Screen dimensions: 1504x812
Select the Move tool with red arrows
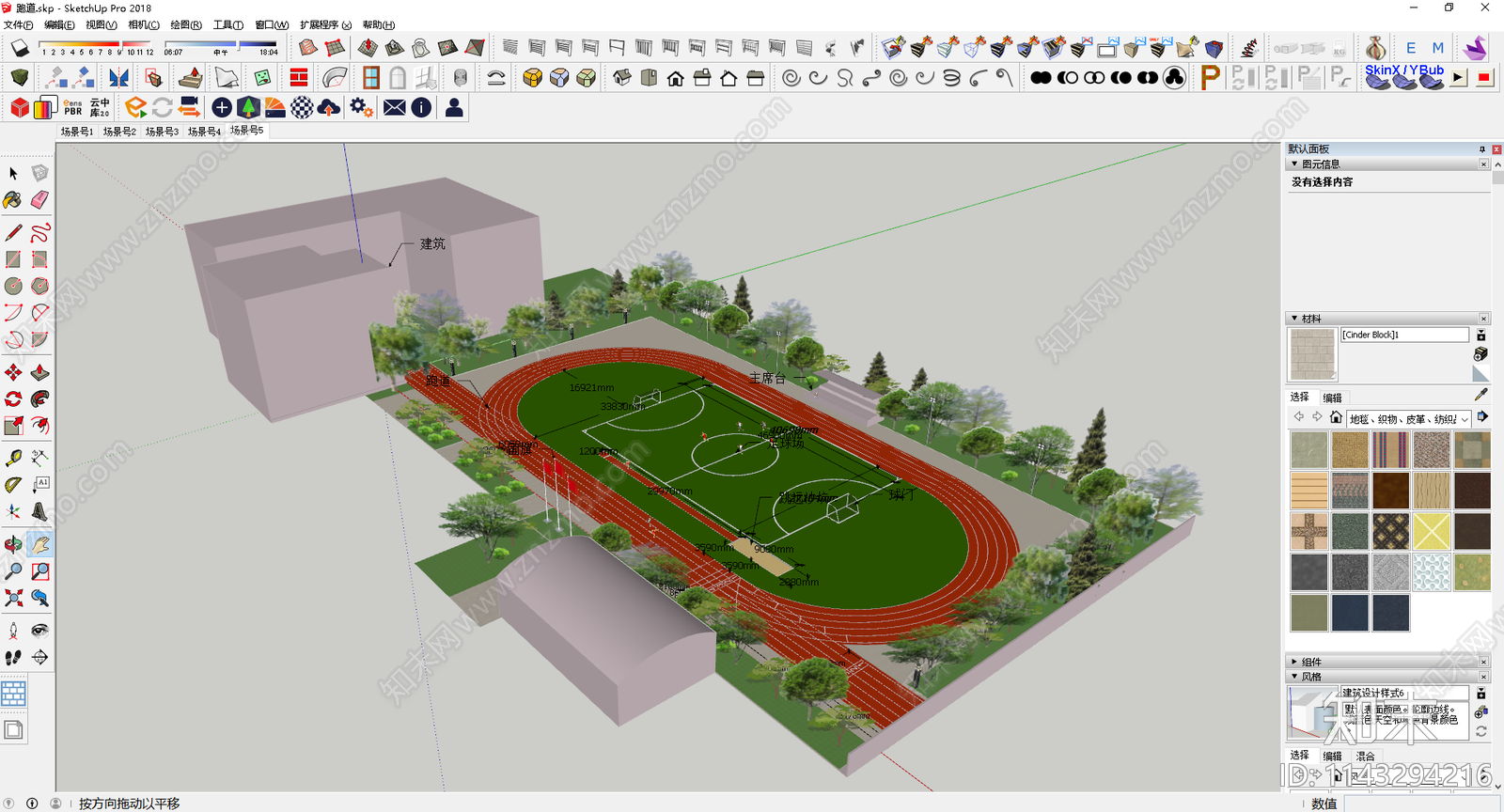(x=13, y=372)
